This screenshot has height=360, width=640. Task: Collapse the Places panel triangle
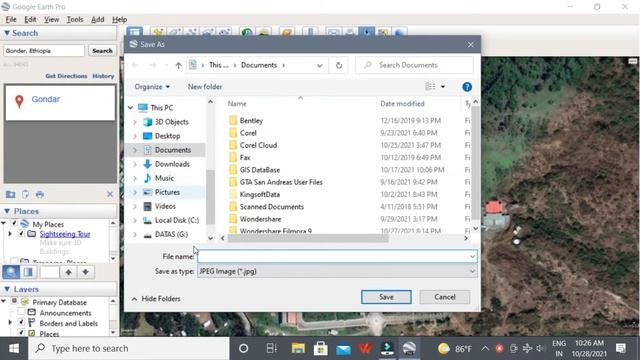click(7, 211)
